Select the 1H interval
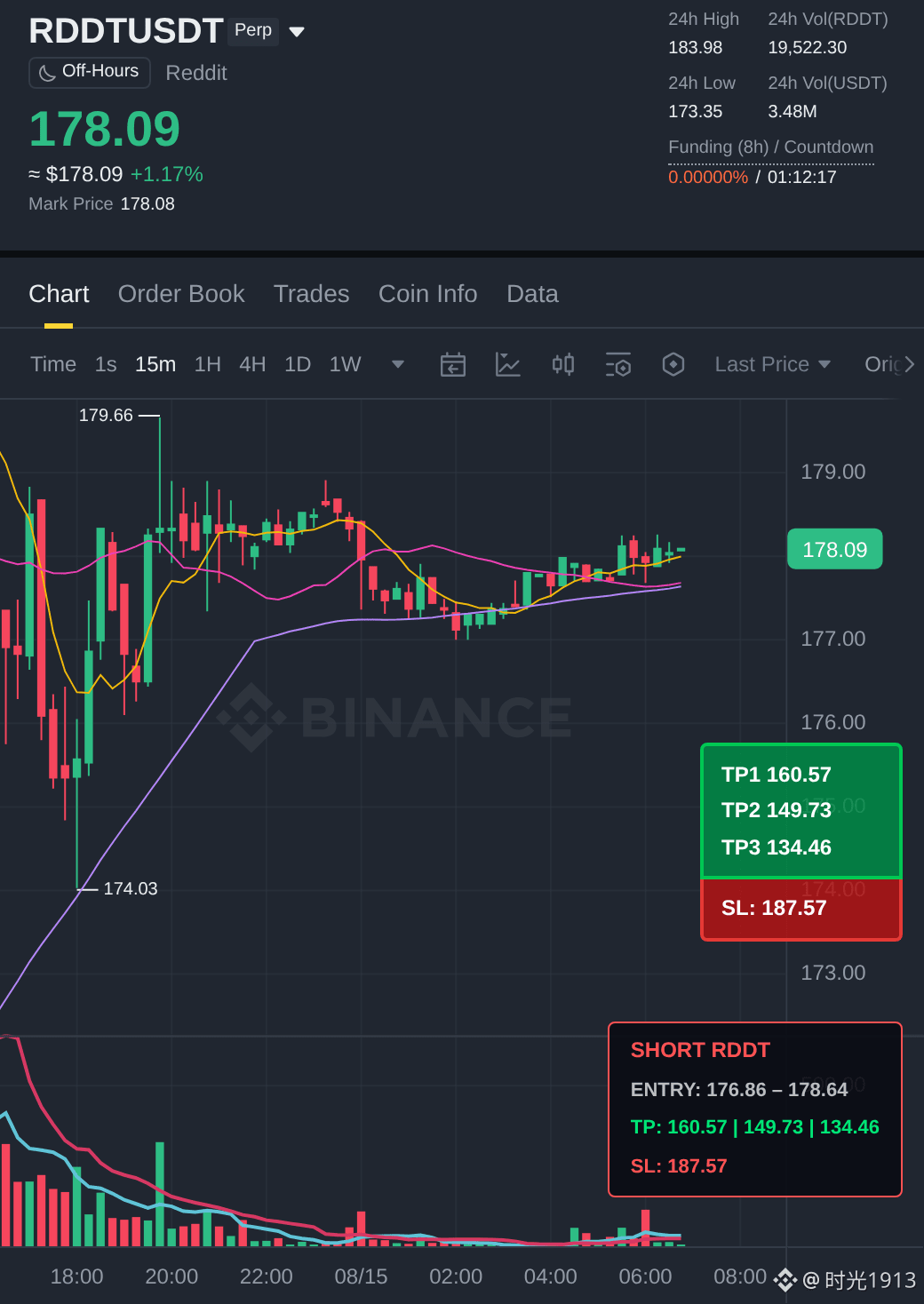Screen dimensions: 924x1304 pos(208,364)
